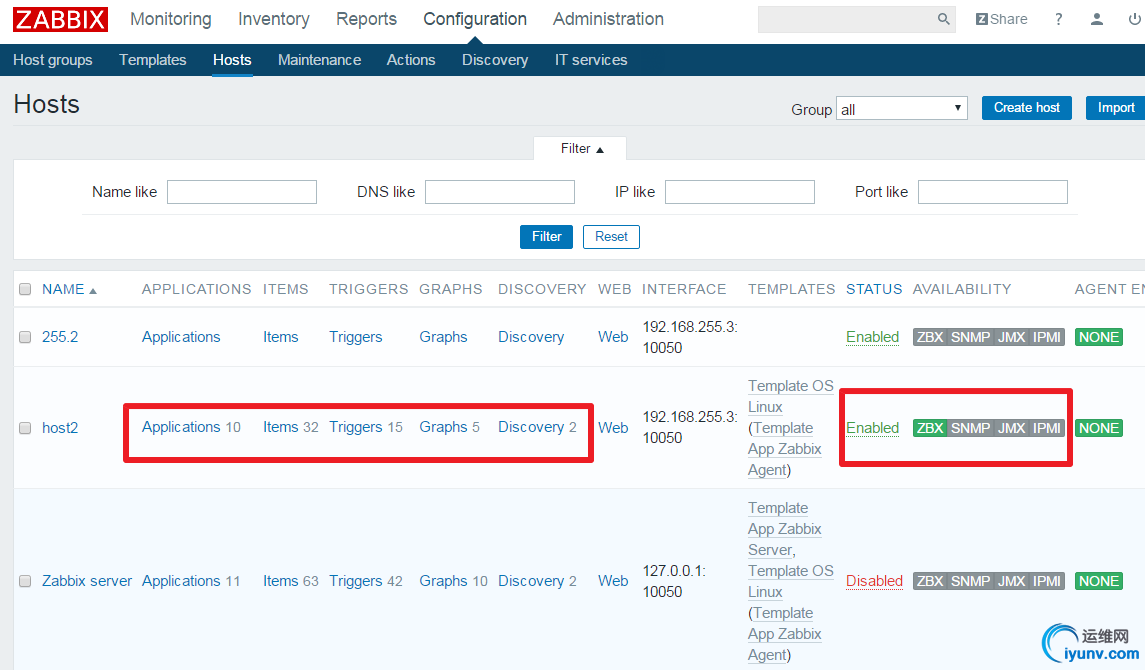Sort hosts by the NAME column
This screenshot has height=670, width=1145.
(x=69, y=289)
